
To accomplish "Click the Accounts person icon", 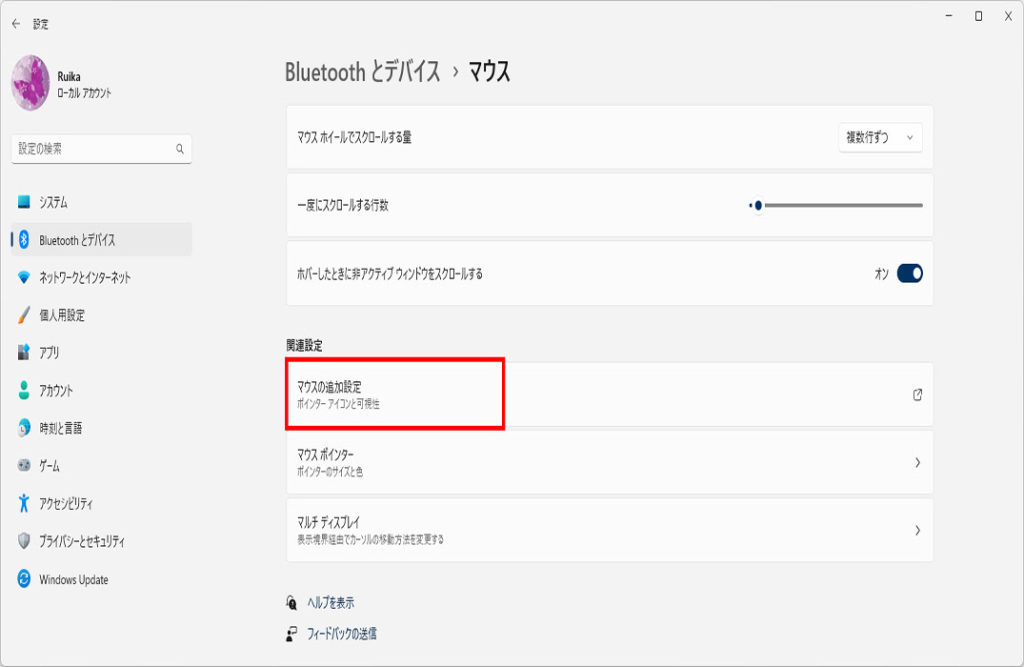I will 24,391.
